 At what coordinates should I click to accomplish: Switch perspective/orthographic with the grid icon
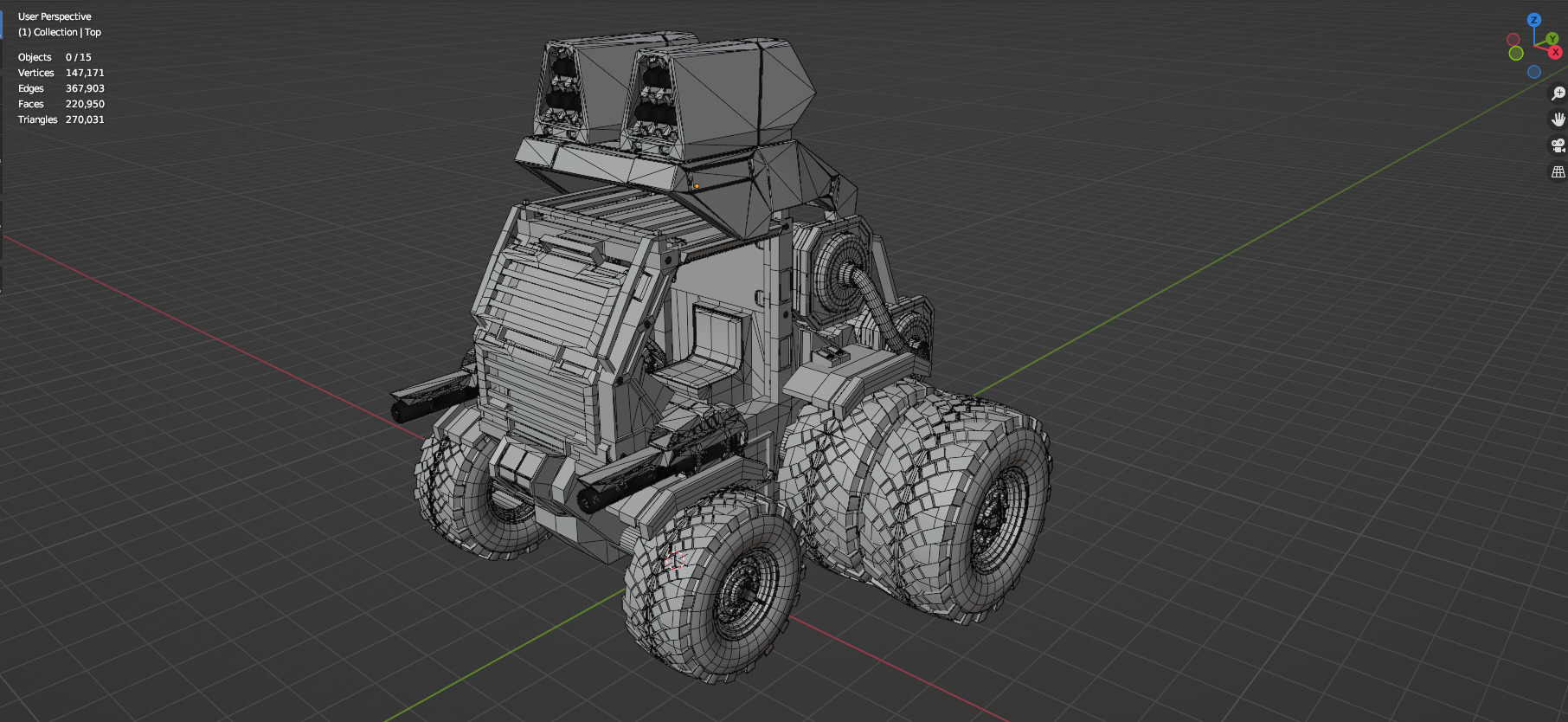(1558, 172)
